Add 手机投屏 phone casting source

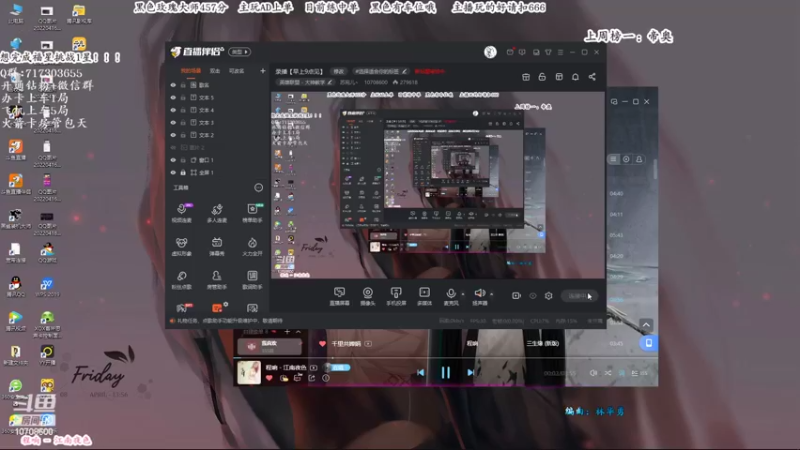396,296
